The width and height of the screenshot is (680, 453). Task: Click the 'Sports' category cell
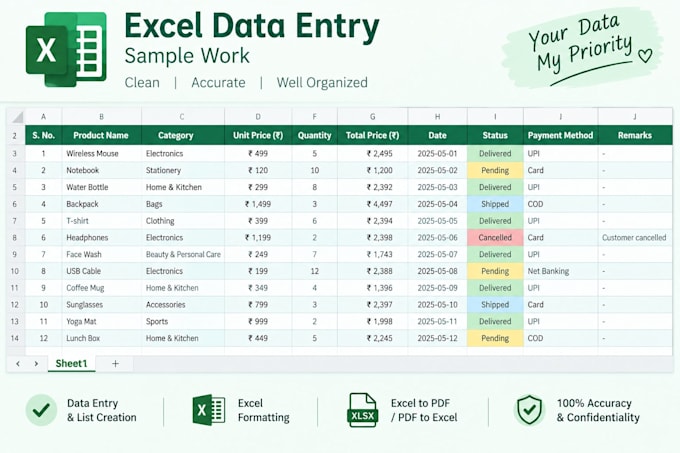tap(183, 321)
